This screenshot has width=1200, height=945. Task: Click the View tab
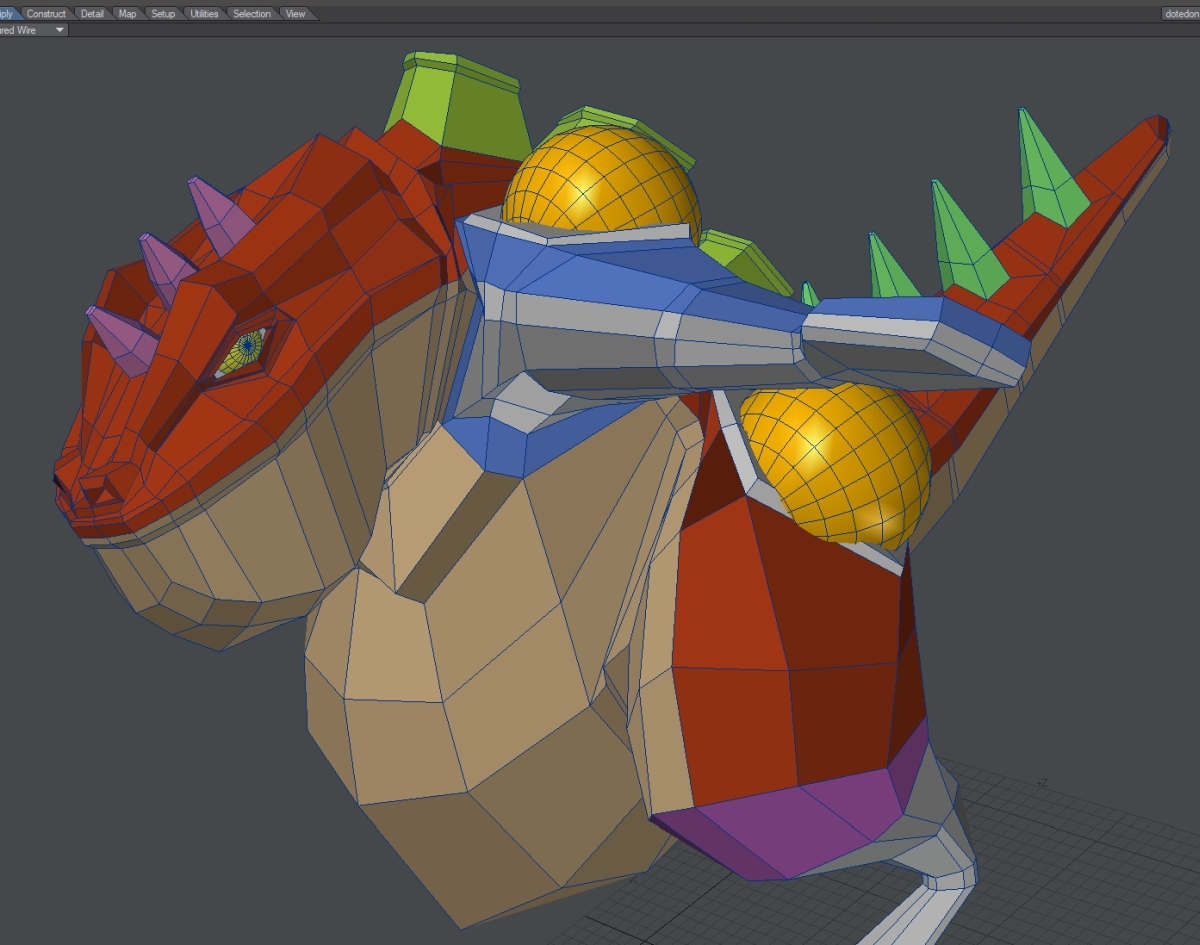coord(295,14)
